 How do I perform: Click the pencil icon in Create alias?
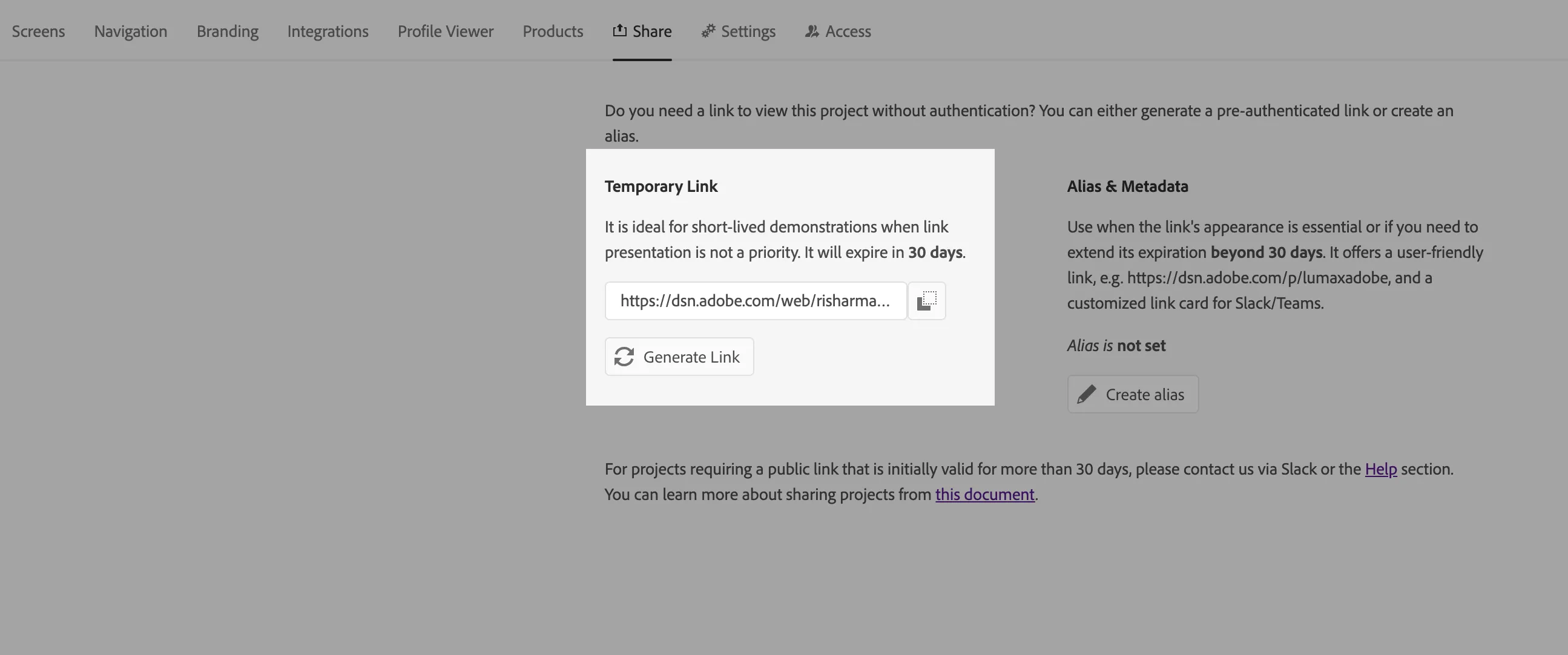pos(1087,395)
